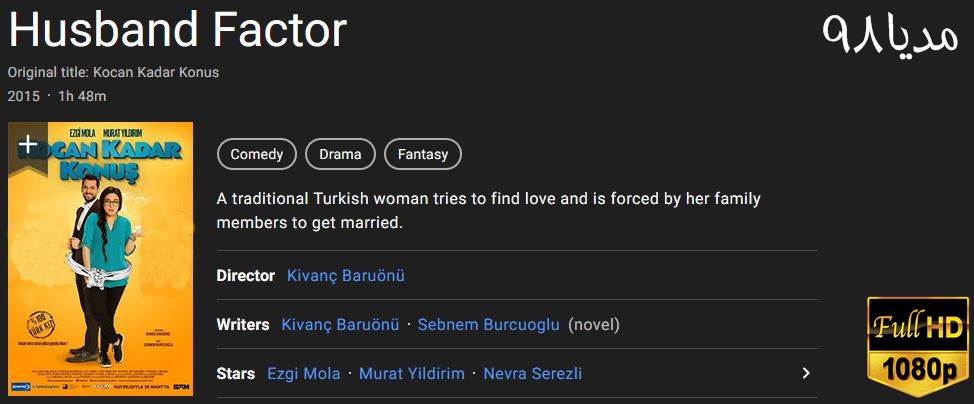The width and height of the screenshot is (974, 404).
Task: Click the Stars label
Action: (236, 374)
